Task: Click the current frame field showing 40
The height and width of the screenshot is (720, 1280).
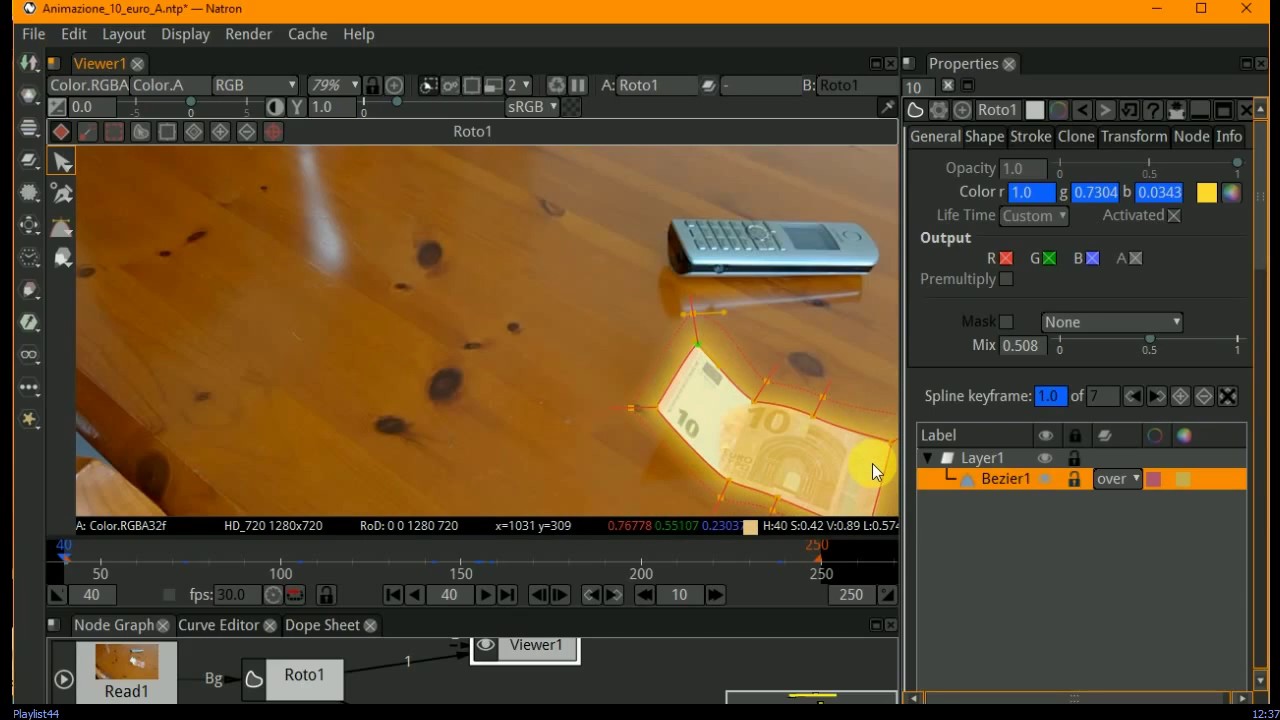Action: click(x=449, y=595)
